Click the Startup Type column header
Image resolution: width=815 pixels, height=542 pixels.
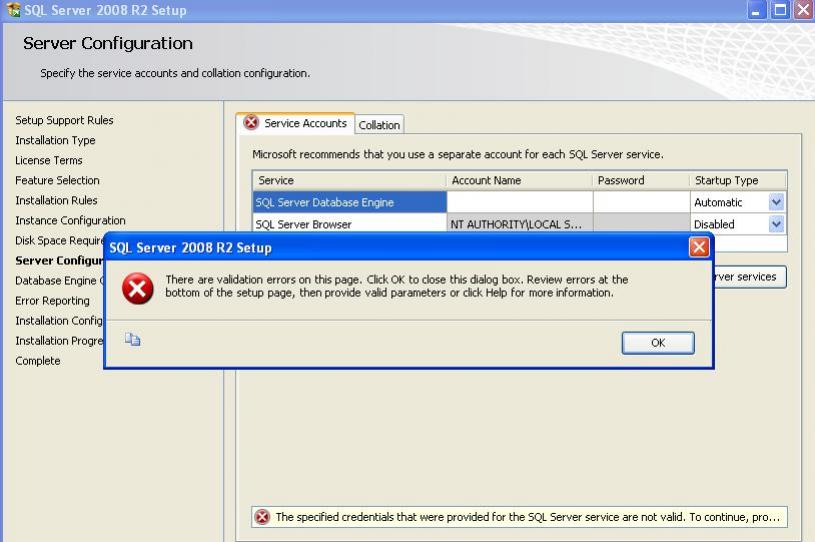click(x=738, y=180)
